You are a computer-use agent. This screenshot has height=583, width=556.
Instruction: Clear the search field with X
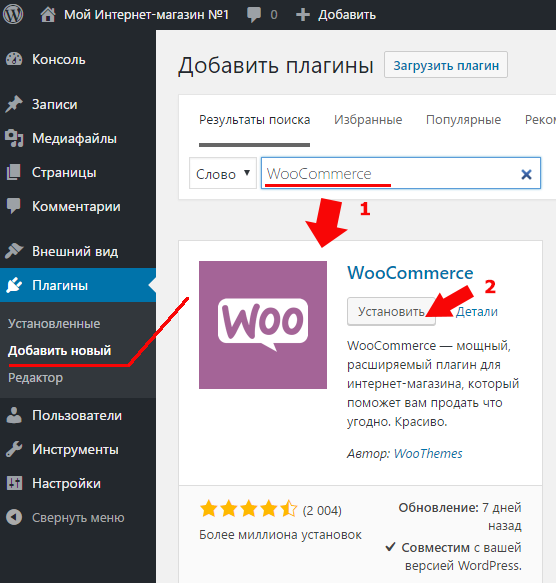[x=526, y=174]
